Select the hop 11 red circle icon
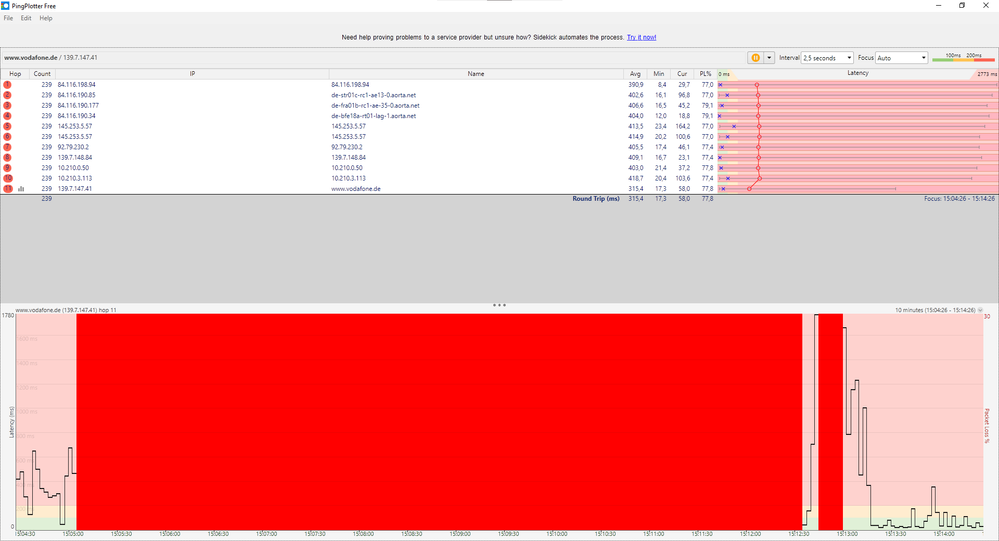Screen dimensions: 999x541 point(8,189)
